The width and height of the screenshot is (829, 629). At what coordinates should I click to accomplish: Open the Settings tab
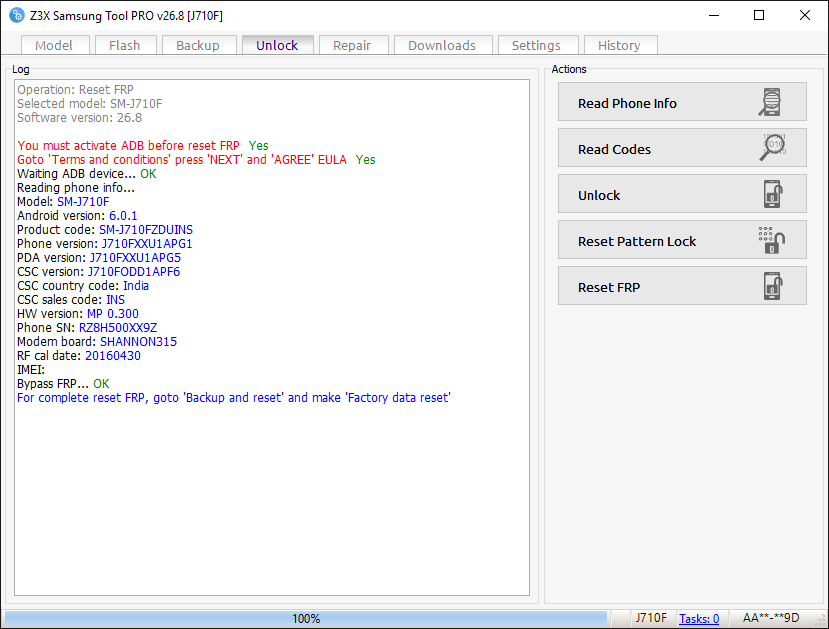point(536,45)
